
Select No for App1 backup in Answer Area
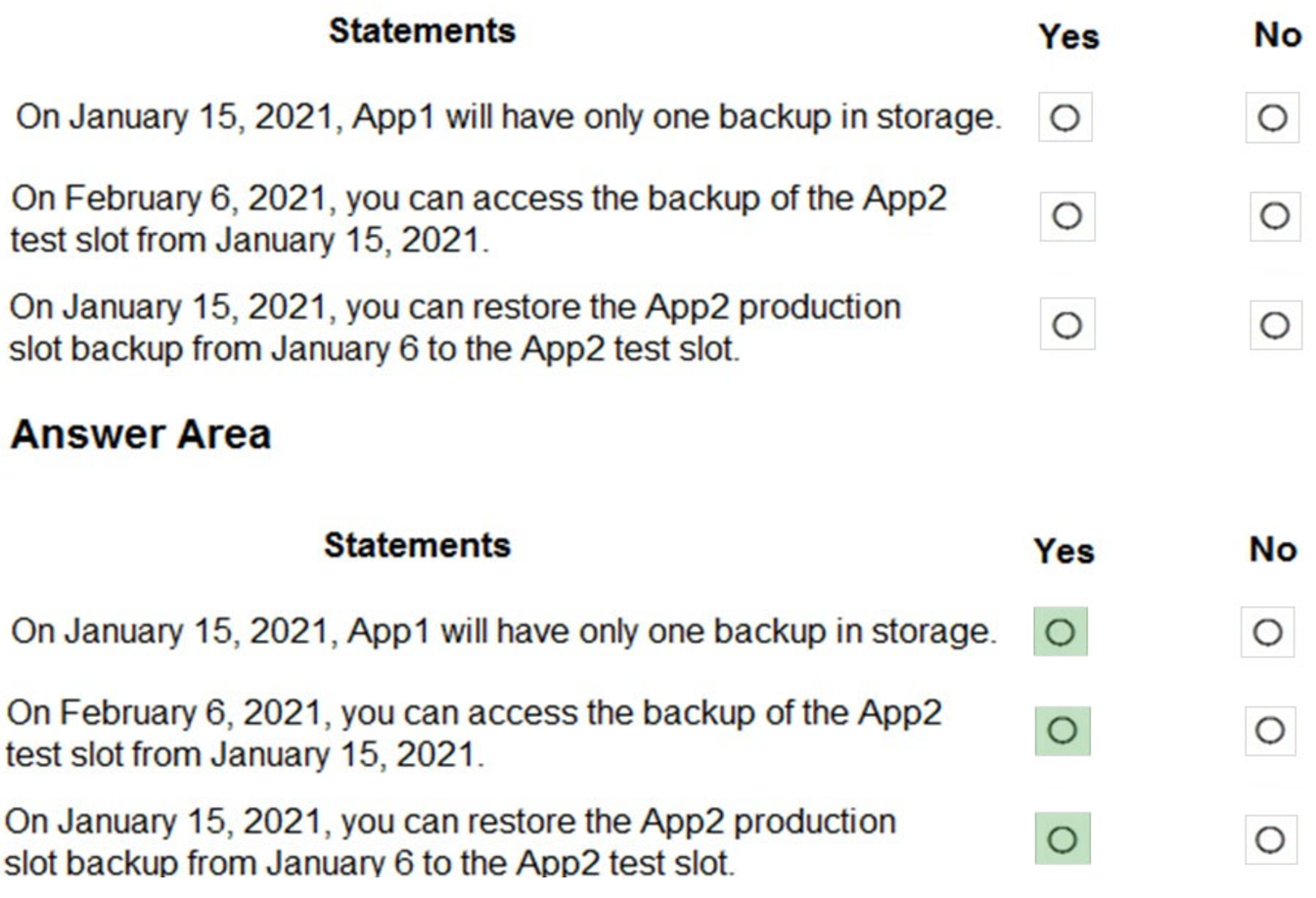tap(1267, 632)
